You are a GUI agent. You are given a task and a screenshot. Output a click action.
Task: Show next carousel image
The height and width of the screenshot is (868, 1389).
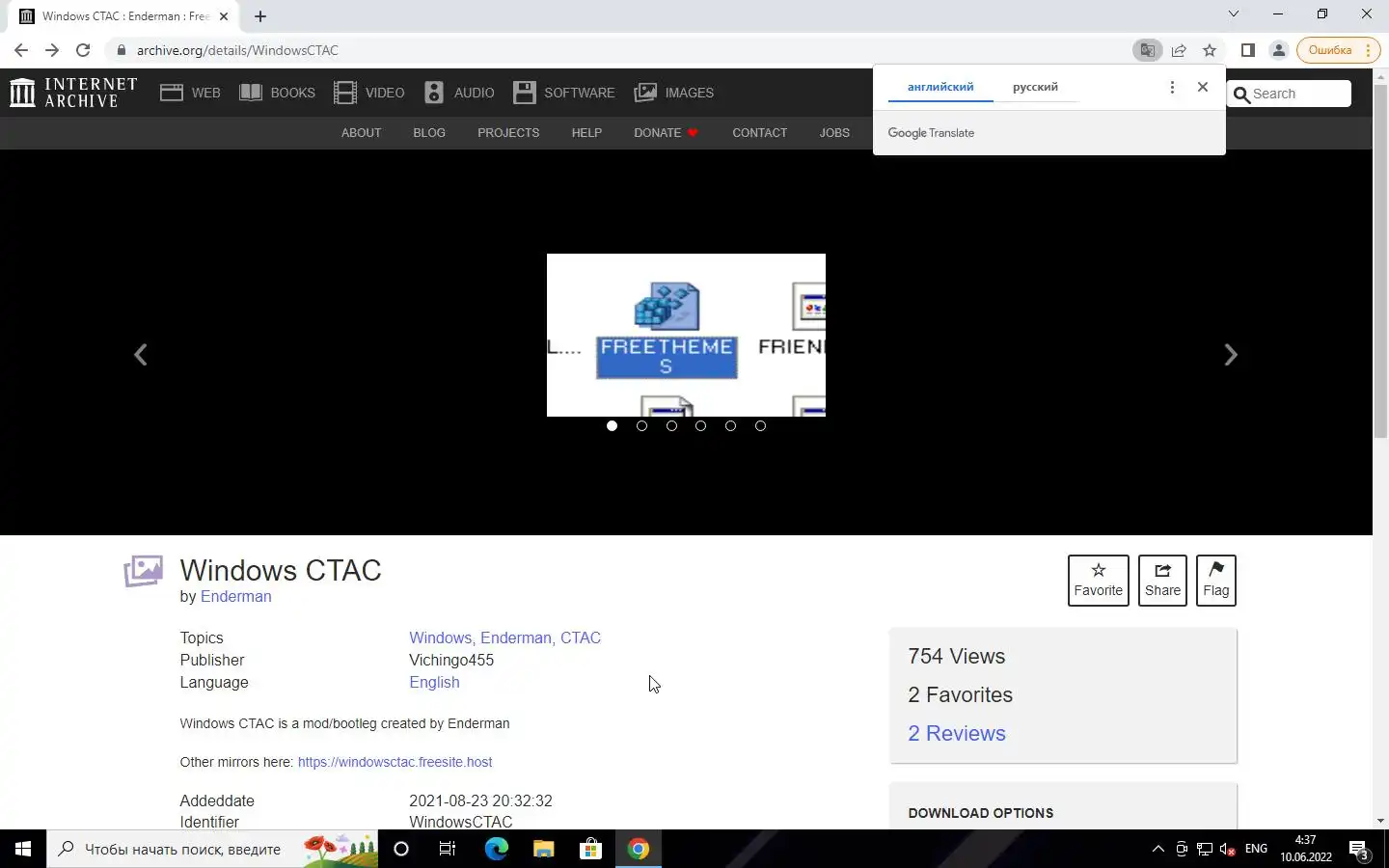pos(1231,355)
